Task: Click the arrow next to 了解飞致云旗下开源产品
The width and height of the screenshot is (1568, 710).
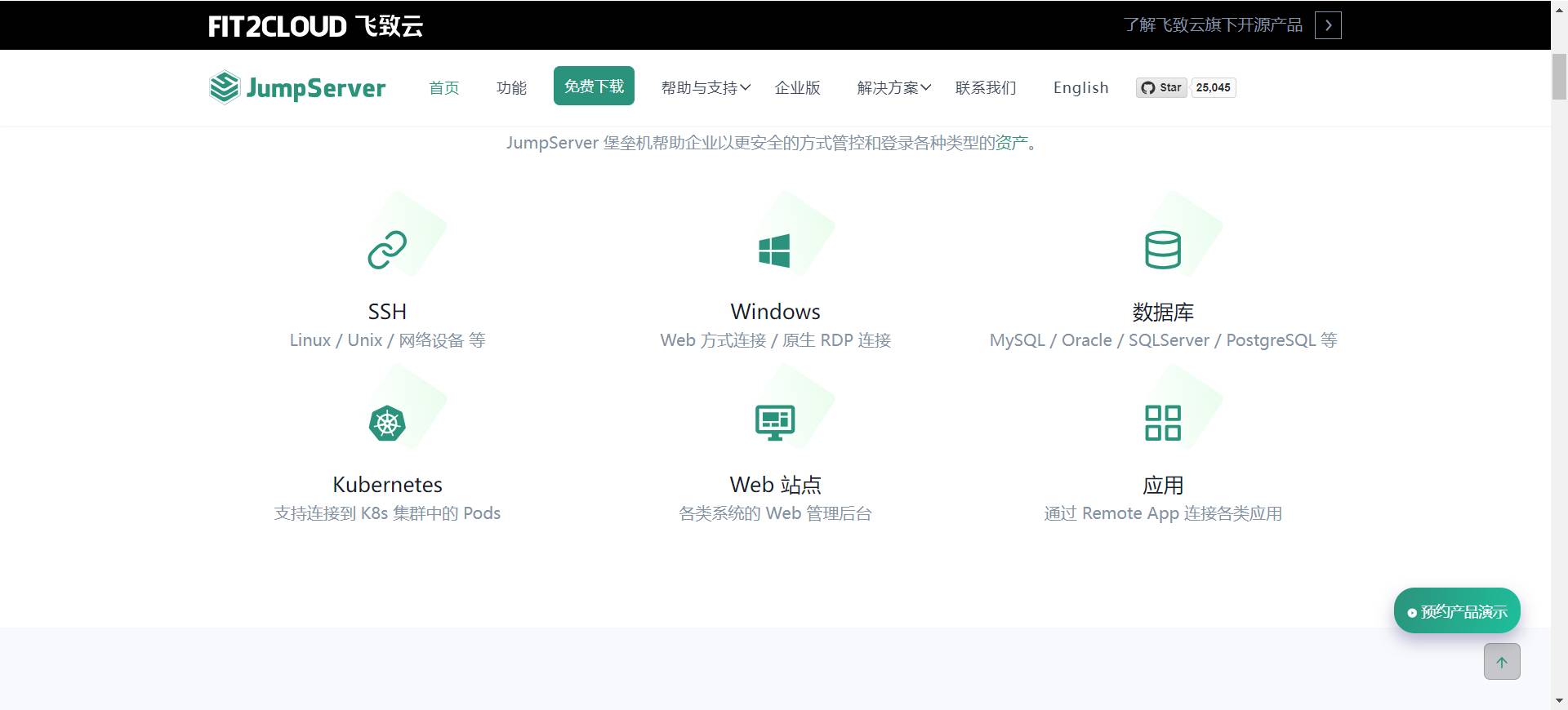Action: (1328, 25)
